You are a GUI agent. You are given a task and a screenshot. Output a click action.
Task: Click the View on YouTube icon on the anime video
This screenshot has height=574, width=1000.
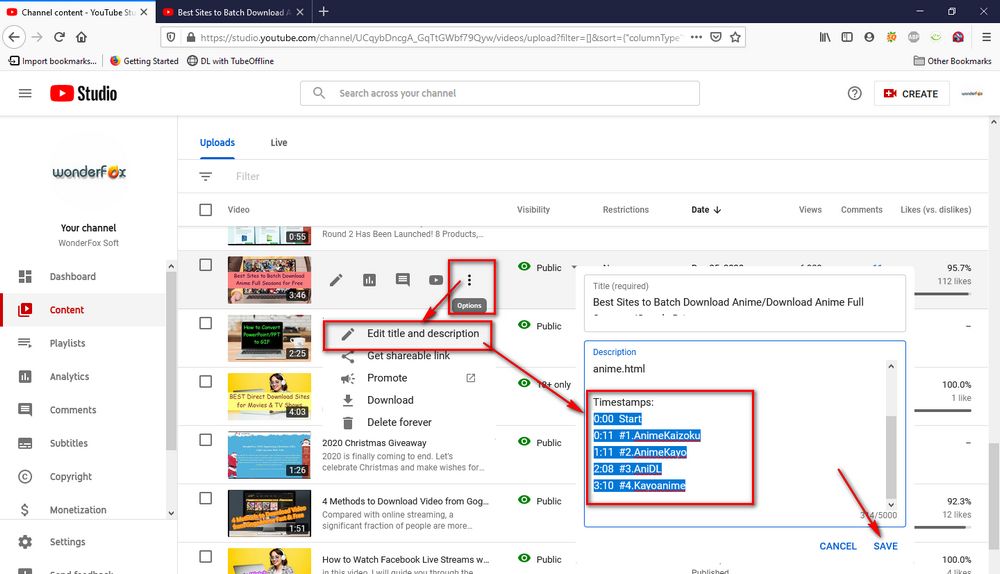click(x=436, y=279)
